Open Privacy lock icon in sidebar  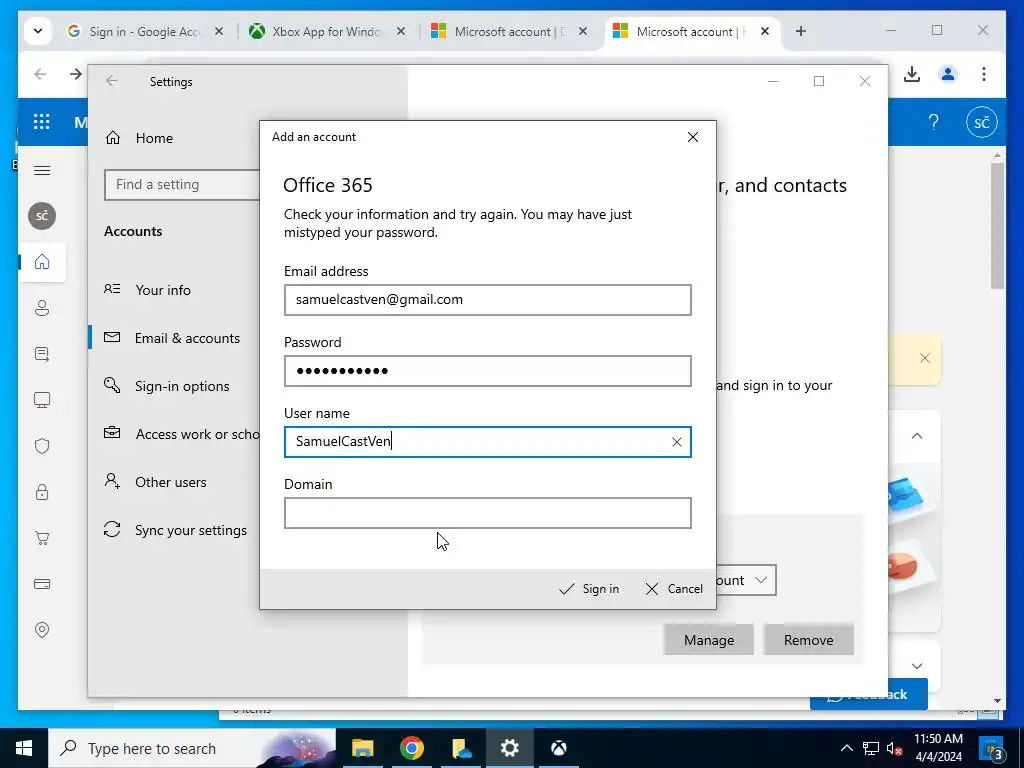tap(42, 492)
